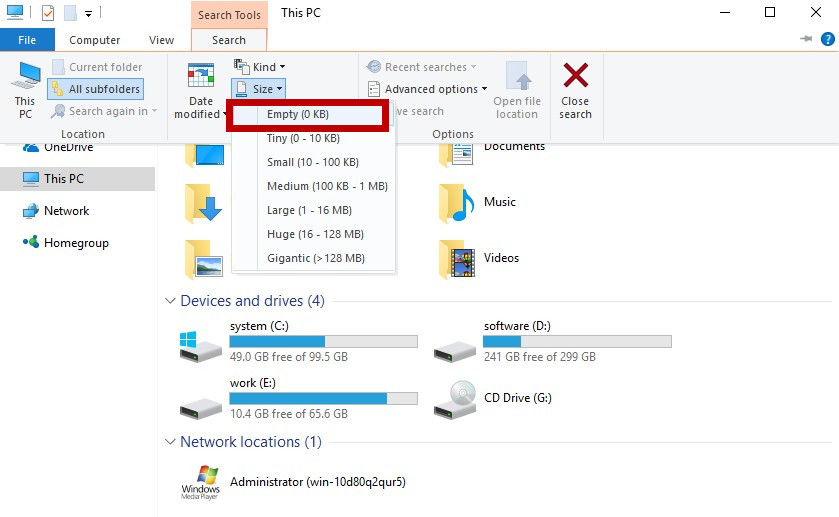
Task: Open the Help question mark icon
Action: 827,39
